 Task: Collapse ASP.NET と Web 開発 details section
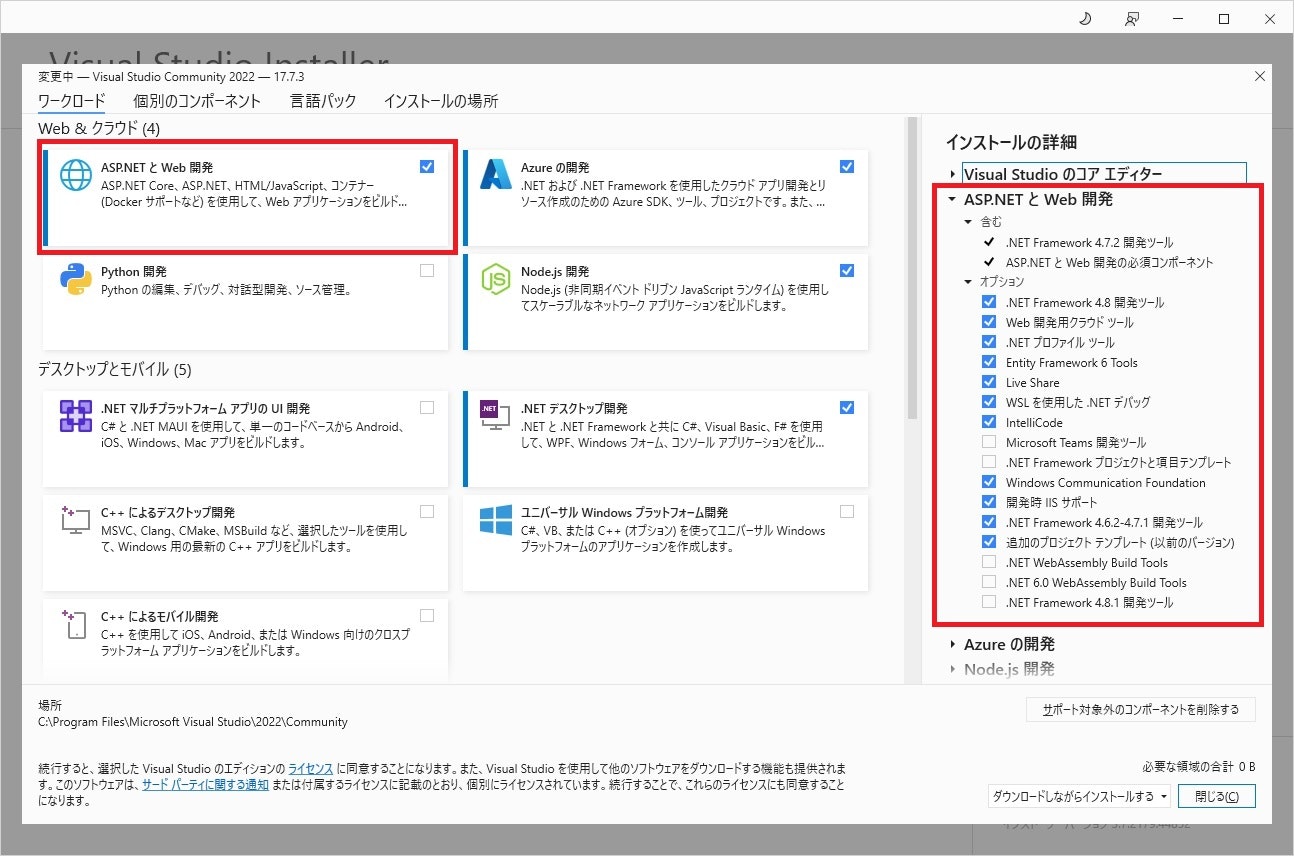(x=953, y=199)
